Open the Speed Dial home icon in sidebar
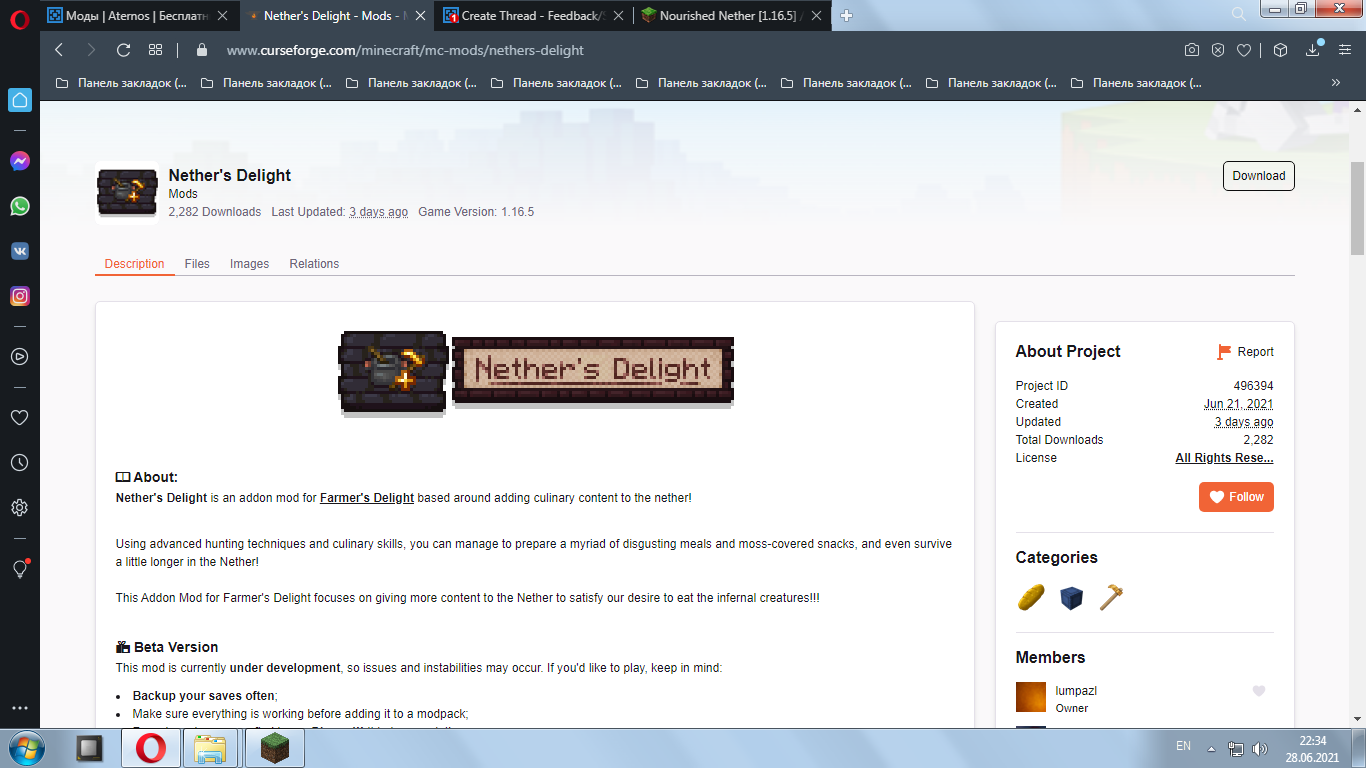 (x=19, y=100)
